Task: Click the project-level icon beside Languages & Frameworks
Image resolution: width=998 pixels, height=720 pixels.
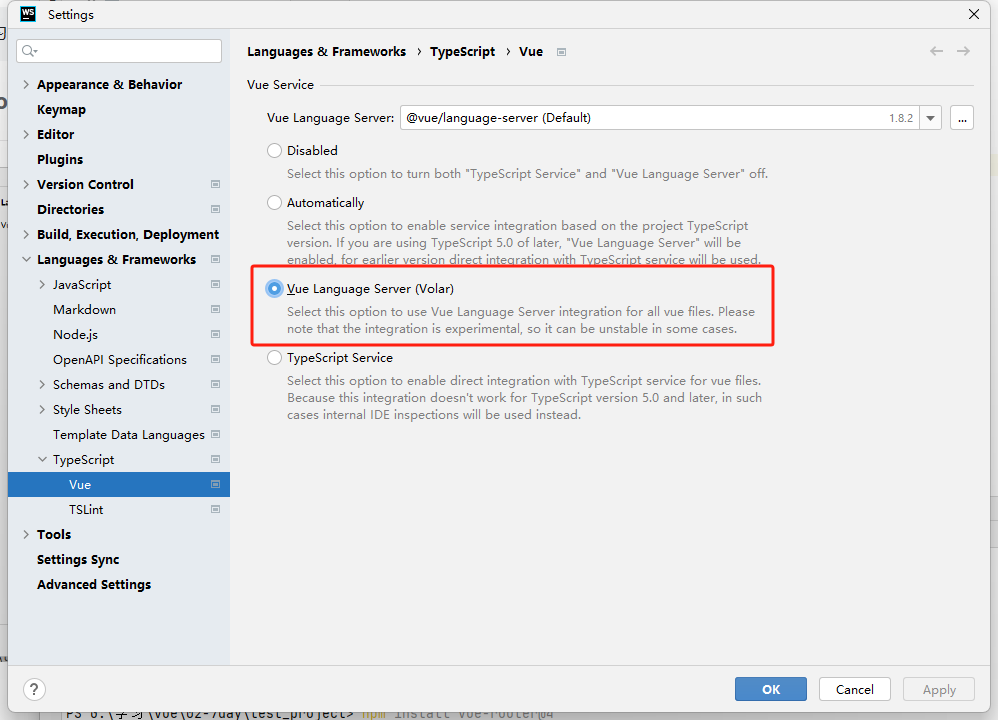Action: [x=216, y=260]
